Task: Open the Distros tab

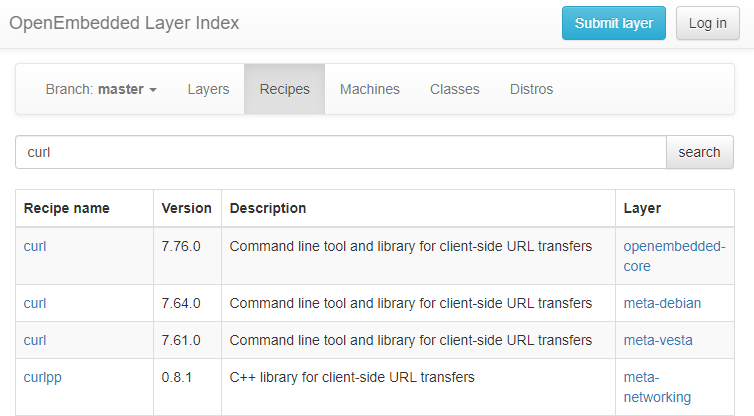Action: pyautogui.click(x=531, y=89)
